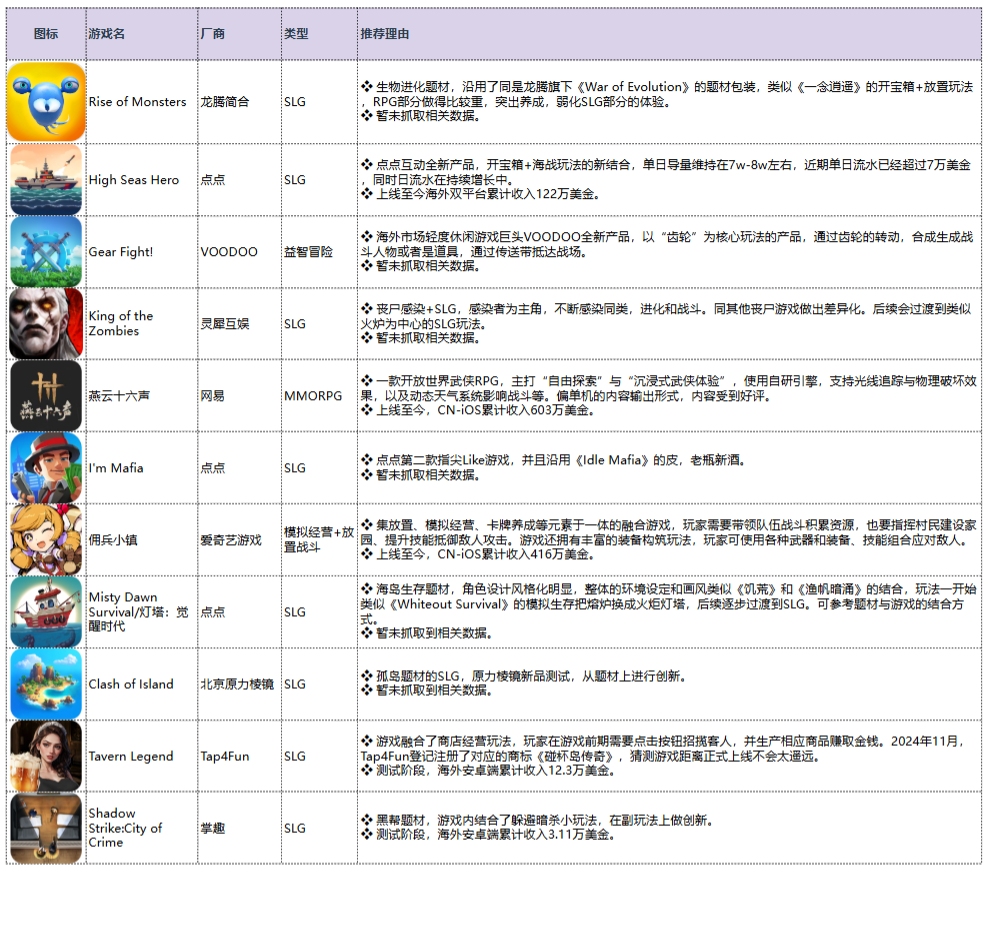Viewport: 988px width, 951px height.
Task: Click the VOODOO vendor cell
Action: [x=229, y=252]
